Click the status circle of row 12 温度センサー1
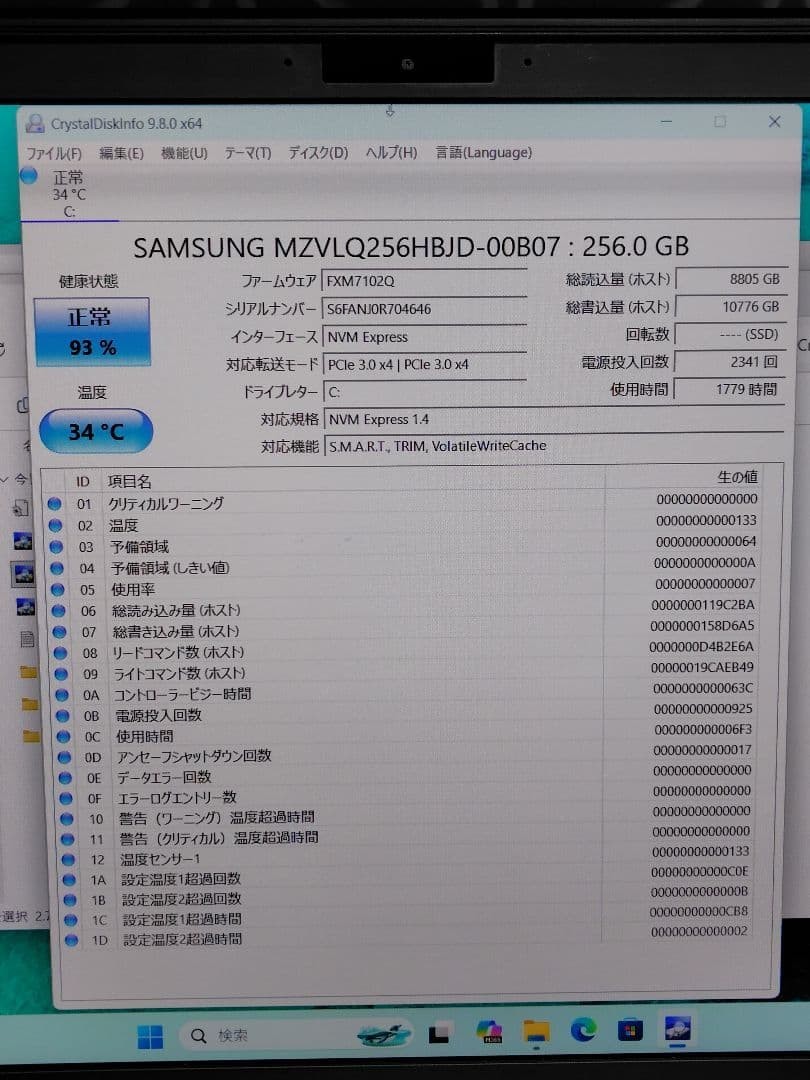 [68, 860]
